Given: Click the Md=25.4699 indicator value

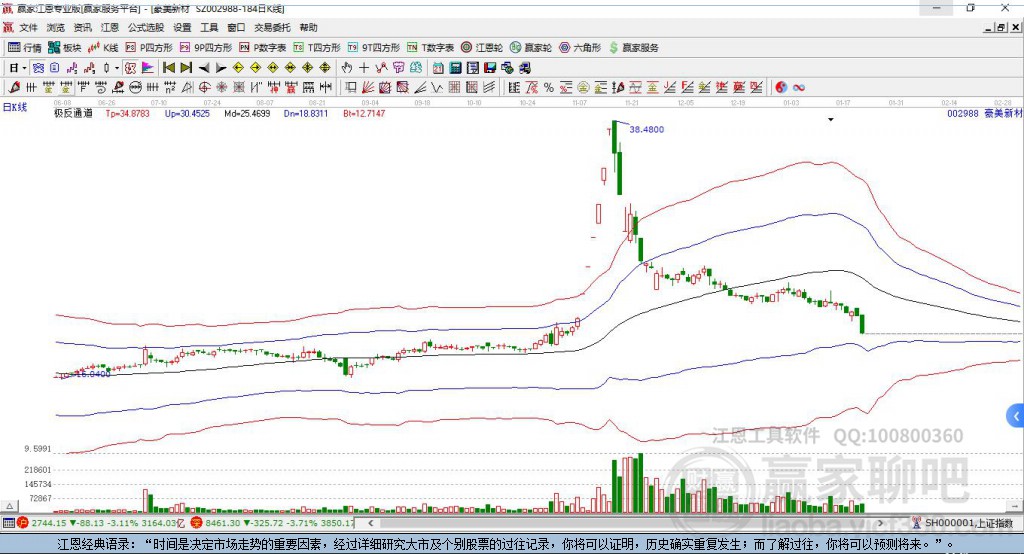Looking at the screenshot, I should click(x=247, y=113).
